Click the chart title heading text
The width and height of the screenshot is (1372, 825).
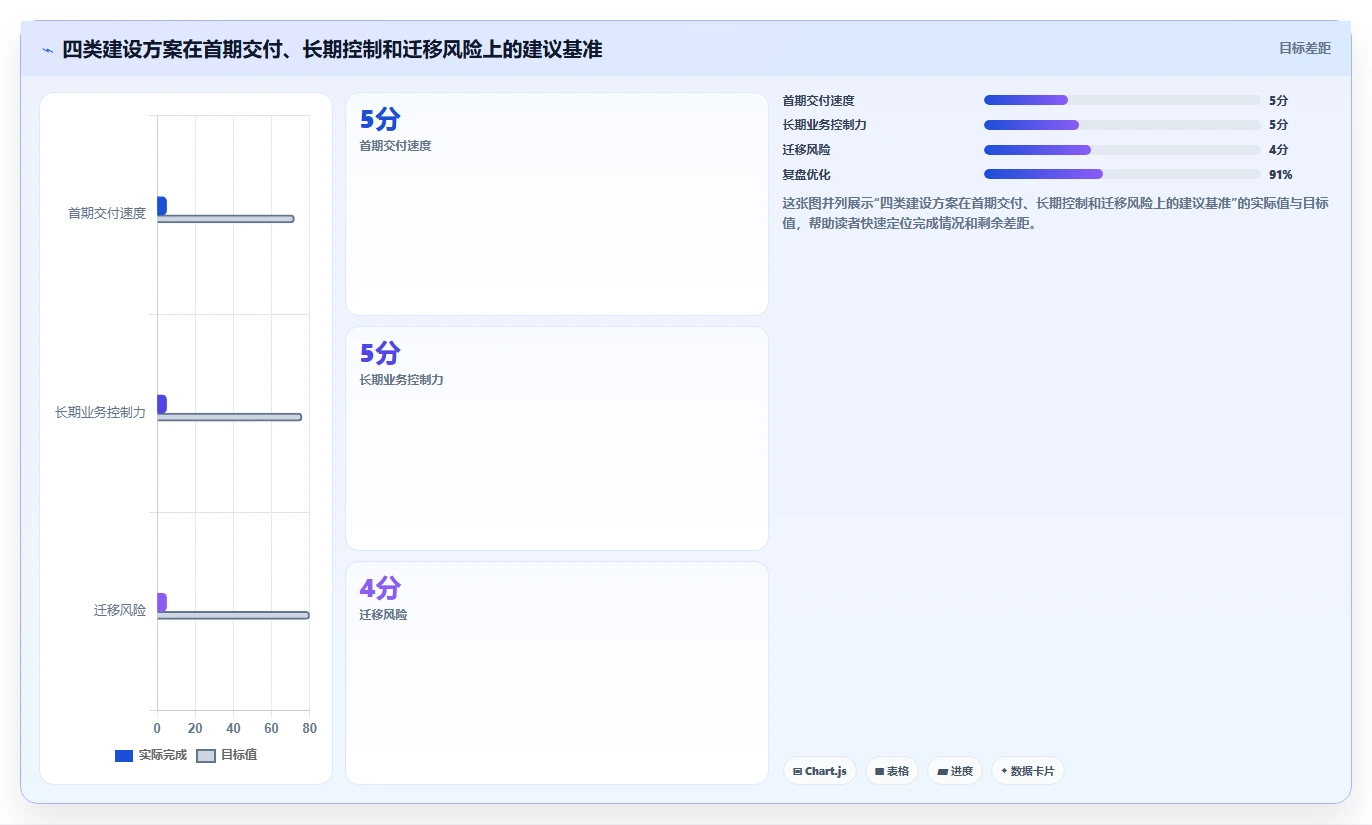tap(332, 50)
